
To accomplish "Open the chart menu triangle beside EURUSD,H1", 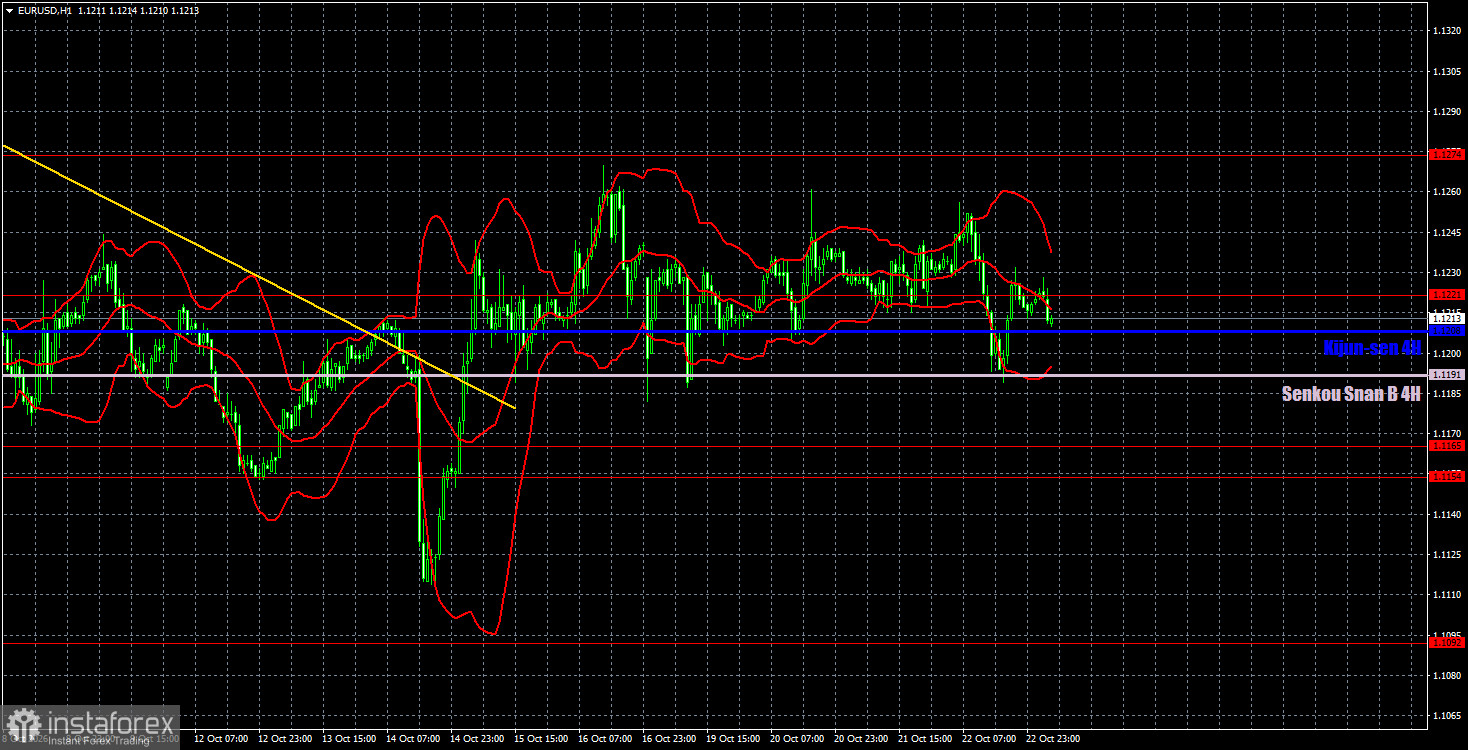I will point(9,9).
